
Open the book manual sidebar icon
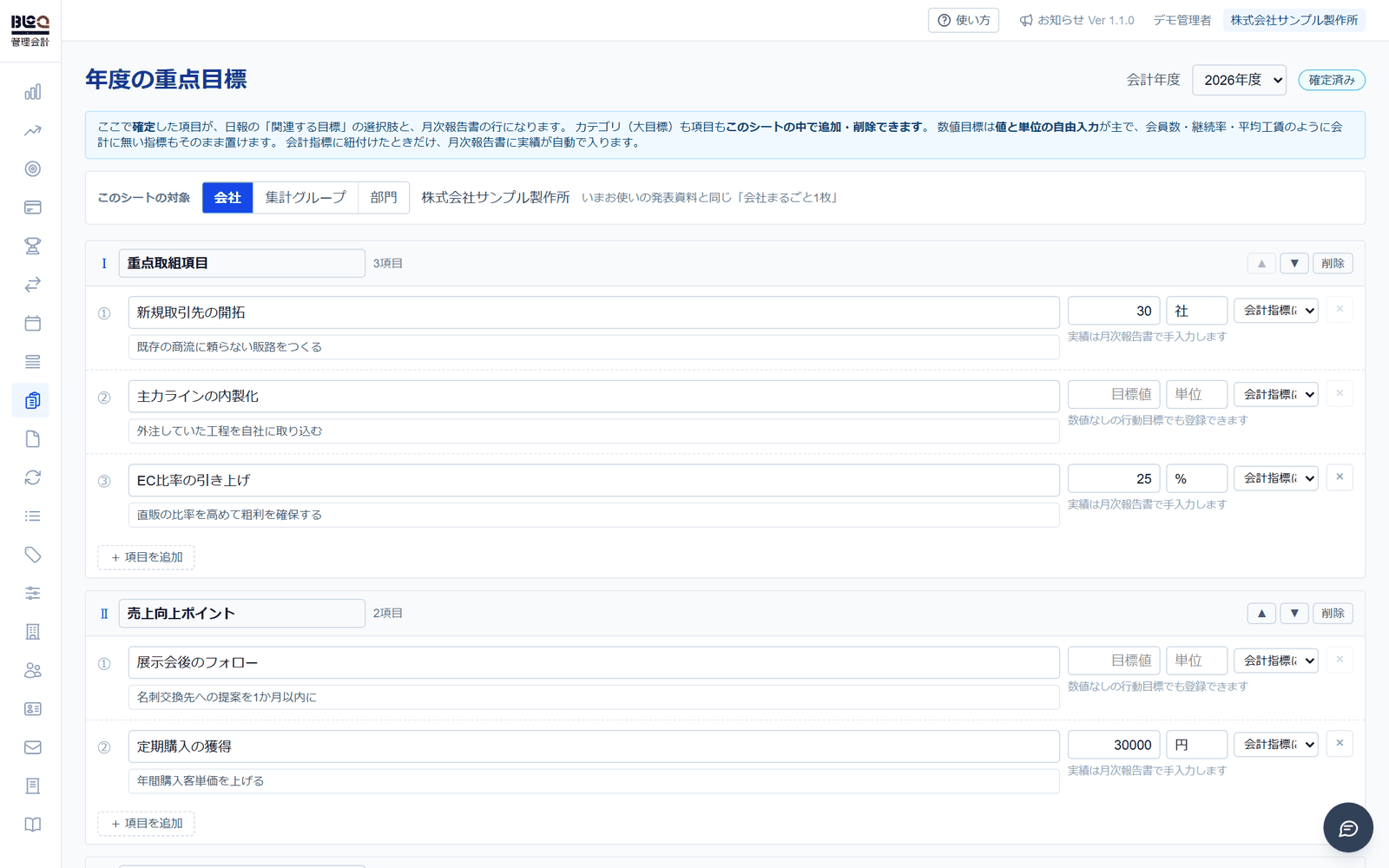pos(32,825)
